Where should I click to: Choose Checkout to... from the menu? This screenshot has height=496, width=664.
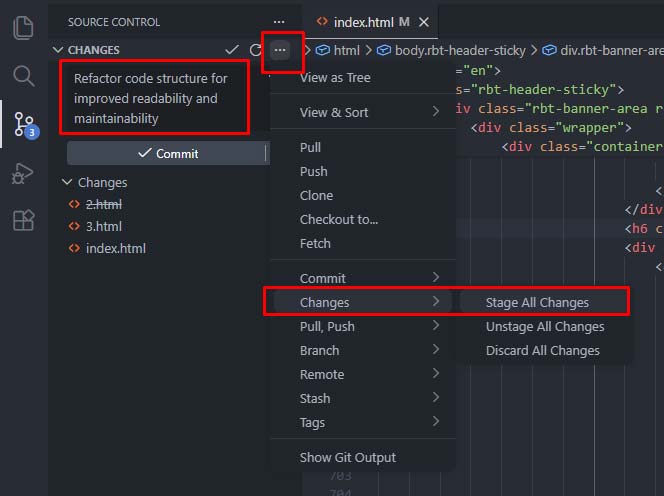tap(363, 219)
